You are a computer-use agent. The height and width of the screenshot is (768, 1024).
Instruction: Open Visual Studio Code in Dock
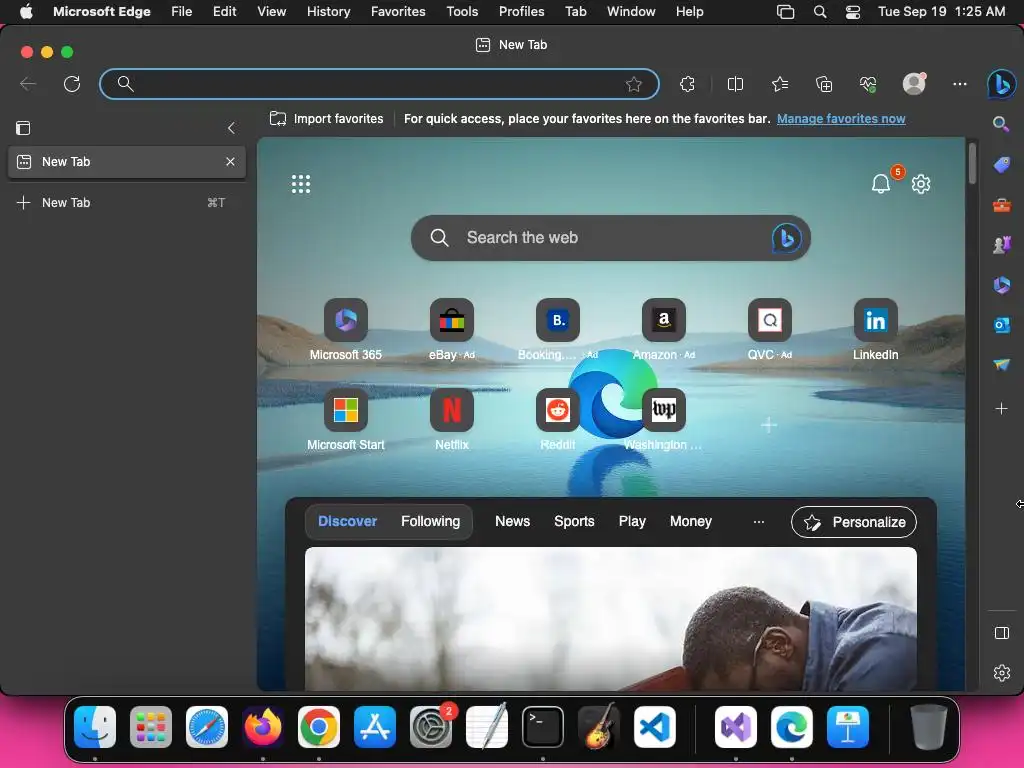coord(654,727)
